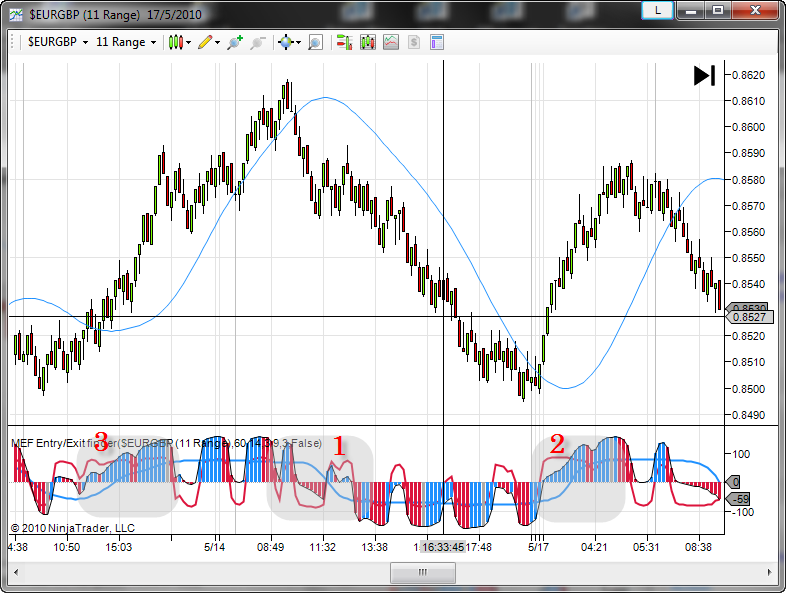Open the data series candlestick icon

pyautogui.click(x=368, y=42)
